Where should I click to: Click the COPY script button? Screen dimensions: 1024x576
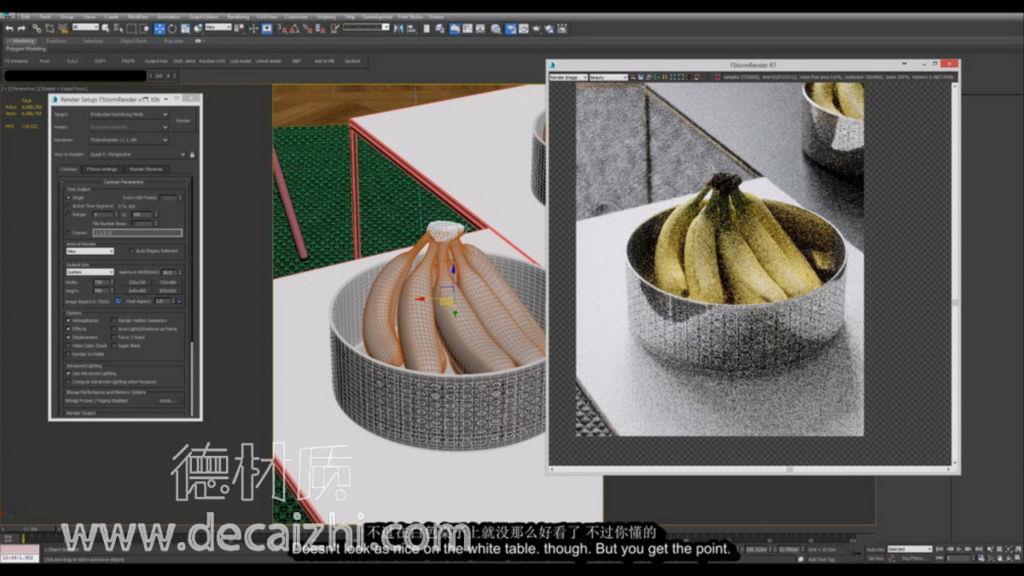pos(100,61)
